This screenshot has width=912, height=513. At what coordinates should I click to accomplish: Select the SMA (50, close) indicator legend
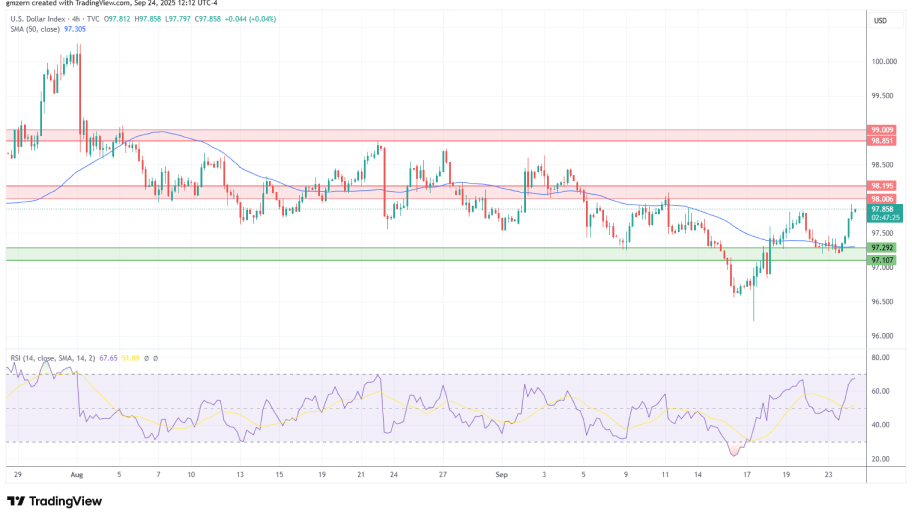tap(33, 31)
